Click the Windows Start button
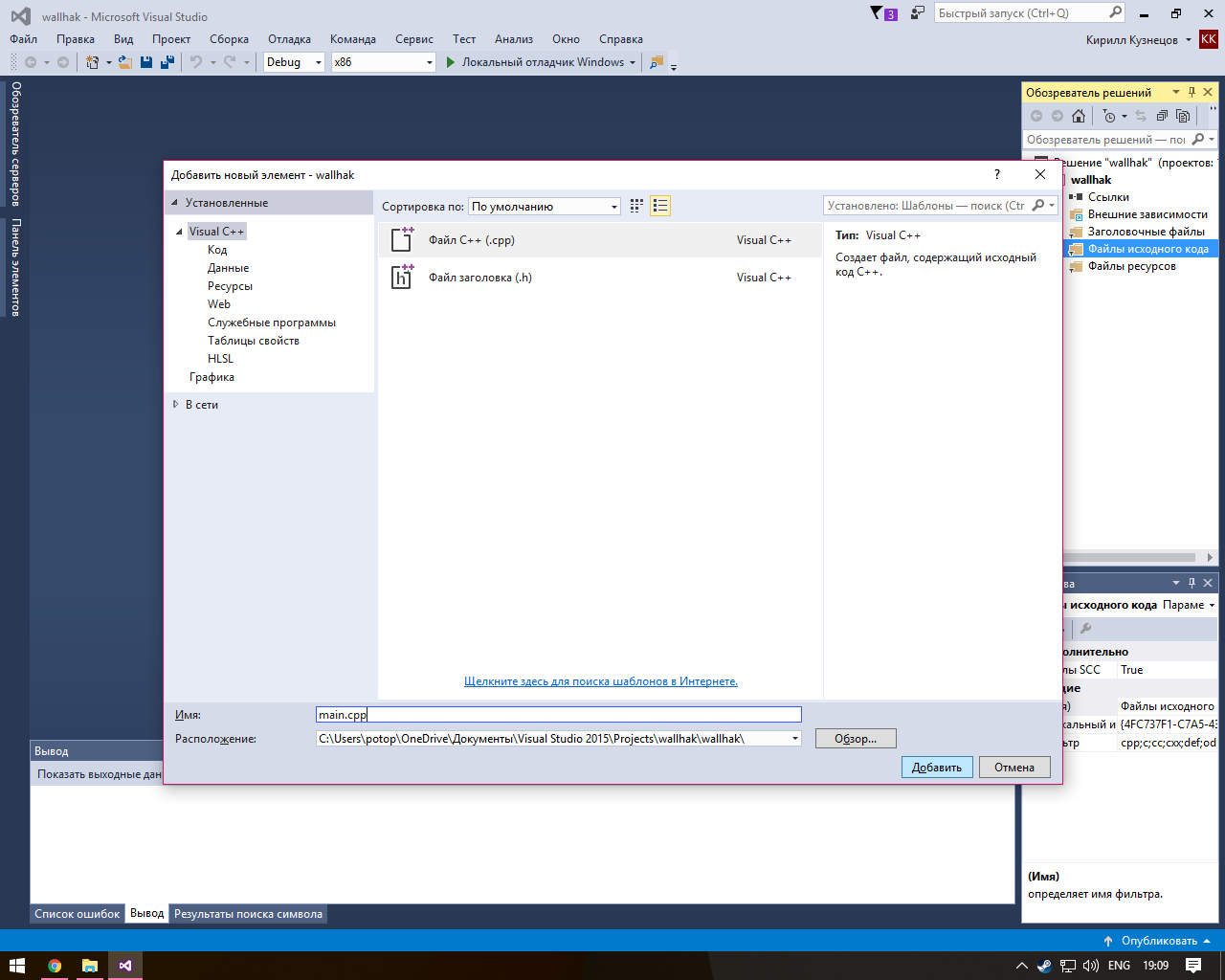1225x980 pixels. point(17,966)
